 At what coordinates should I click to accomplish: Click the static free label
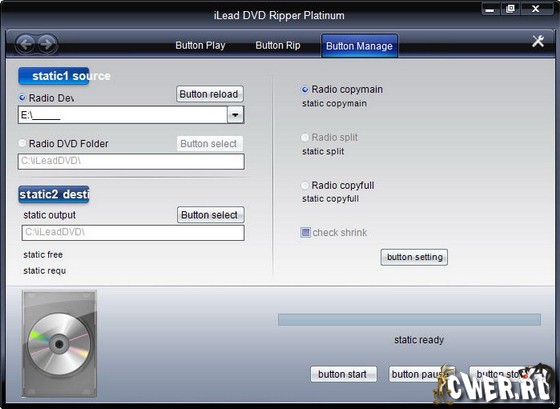coord(43,255)
